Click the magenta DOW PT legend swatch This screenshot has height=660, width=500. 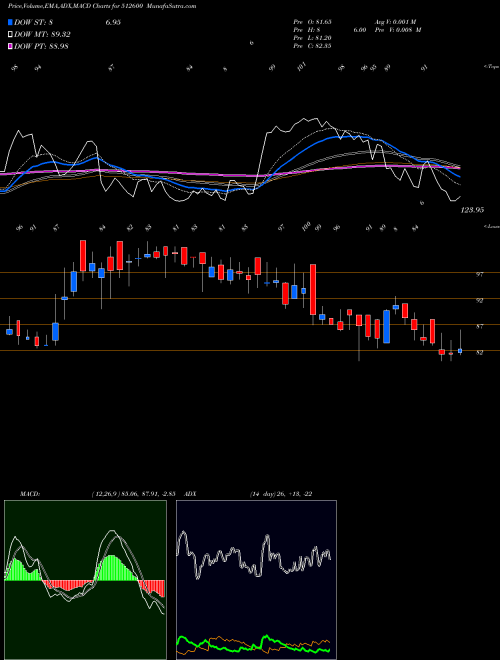click(10, 46)
